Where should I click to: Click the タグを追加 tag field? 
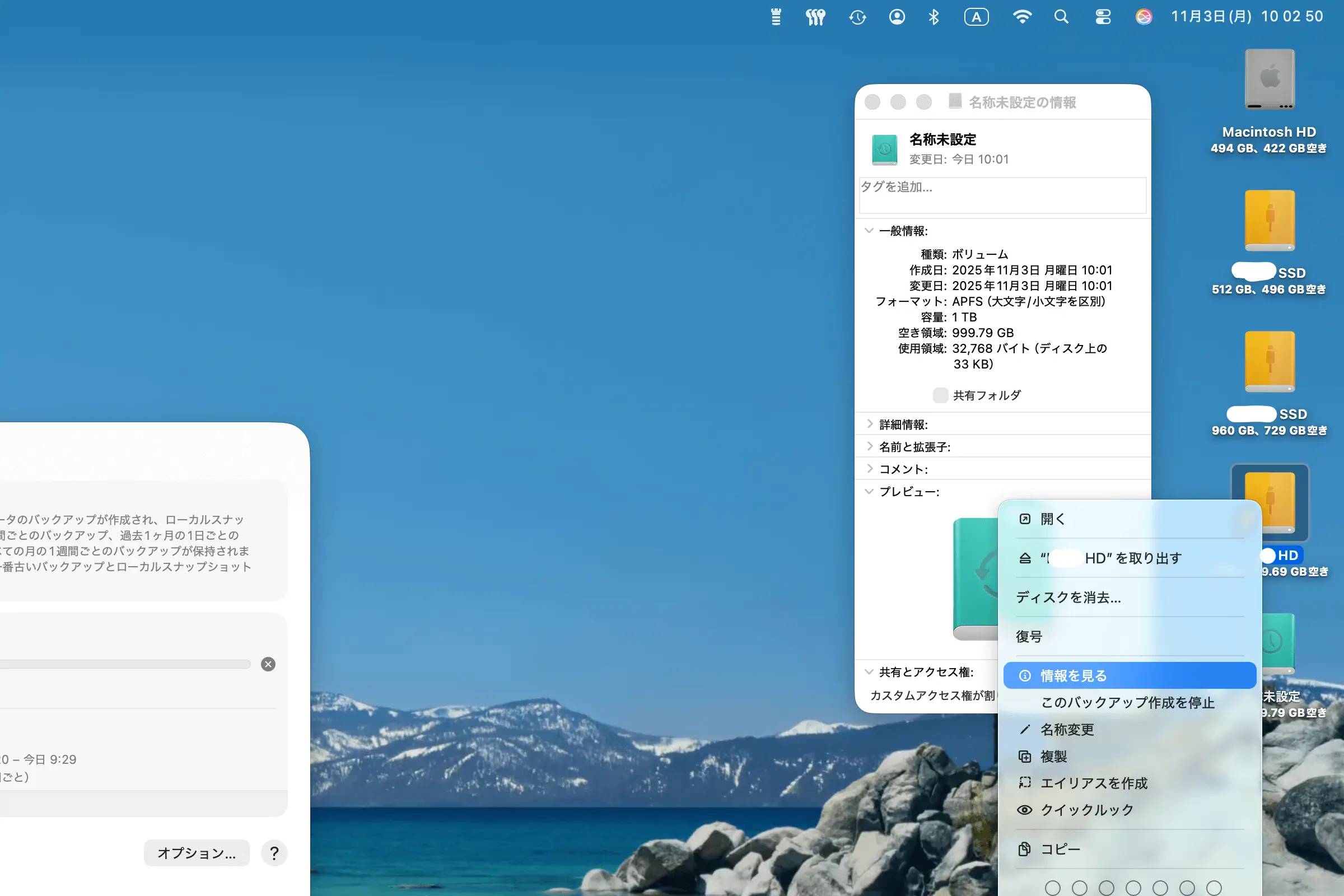pos(1002,195)
